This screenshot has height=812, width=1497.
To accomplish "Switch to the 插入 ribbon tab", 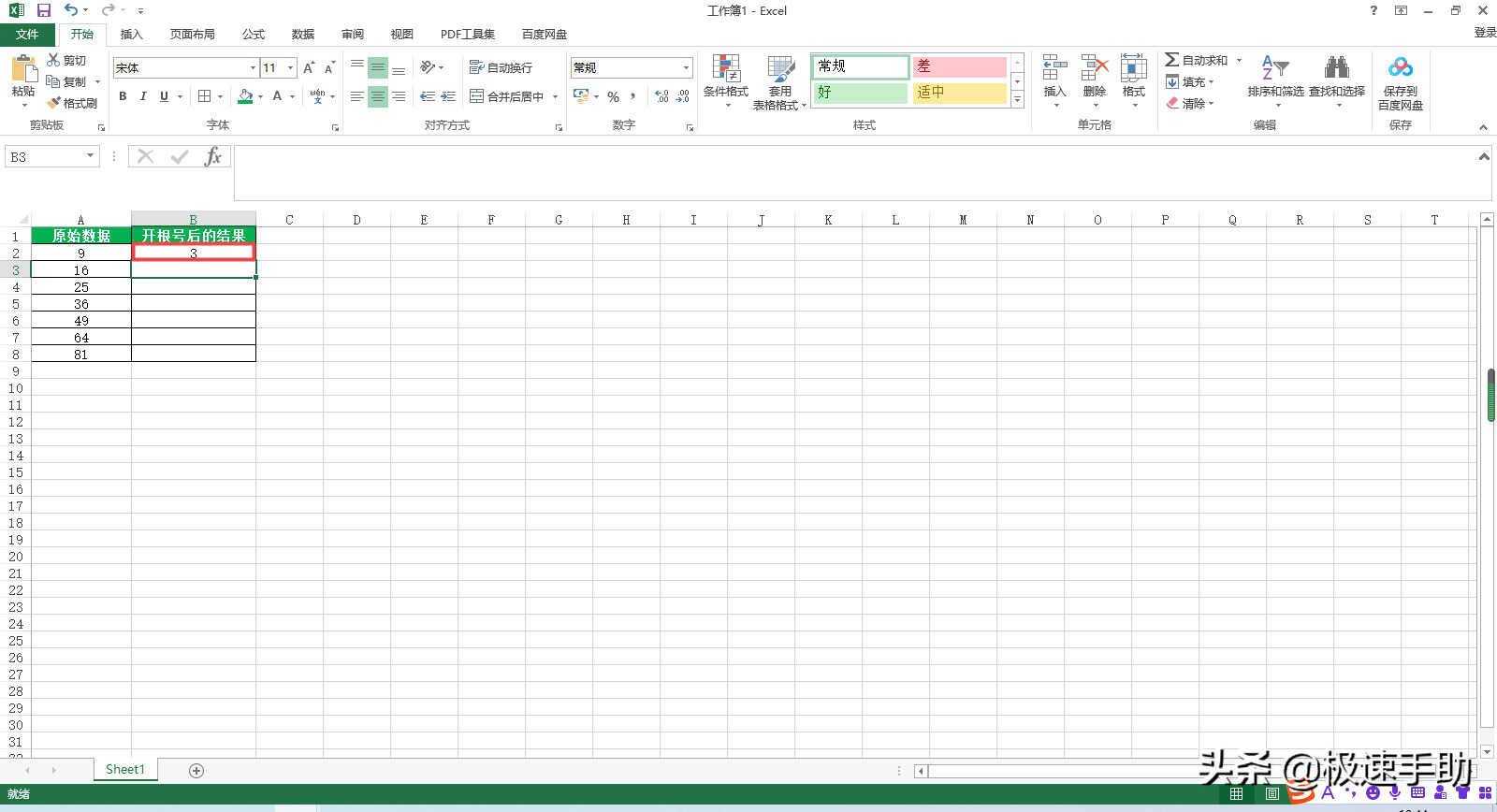I will 132,34.
